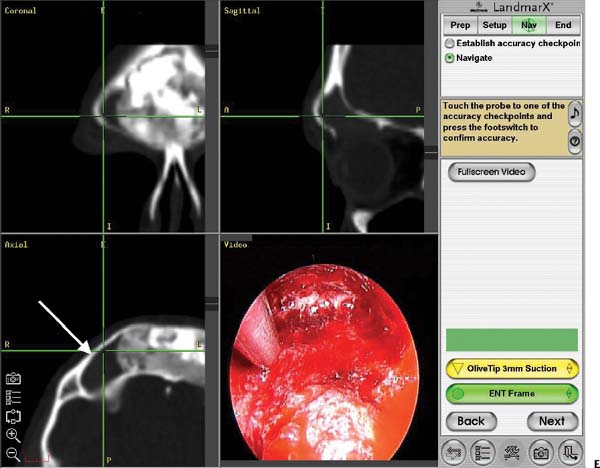
Task: Open the OliveTip 3mm Suction instrument selector
Action: 511,368
